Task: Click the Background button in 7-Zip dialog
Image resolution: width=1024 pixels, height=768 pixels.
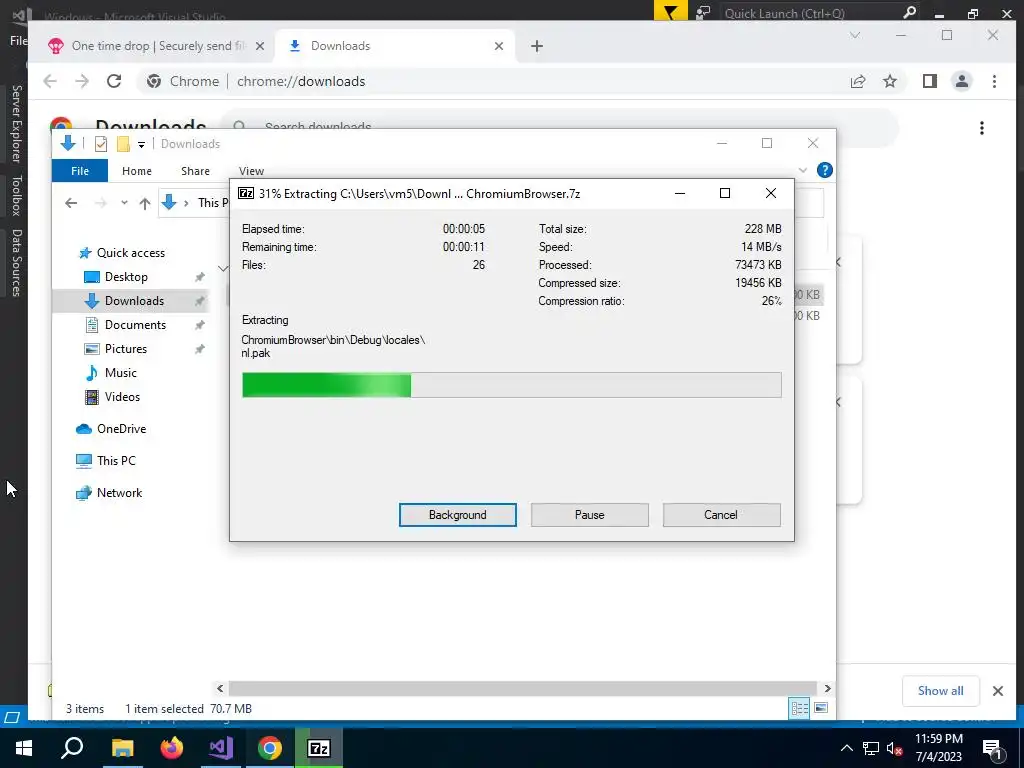Action: point(457,515)
